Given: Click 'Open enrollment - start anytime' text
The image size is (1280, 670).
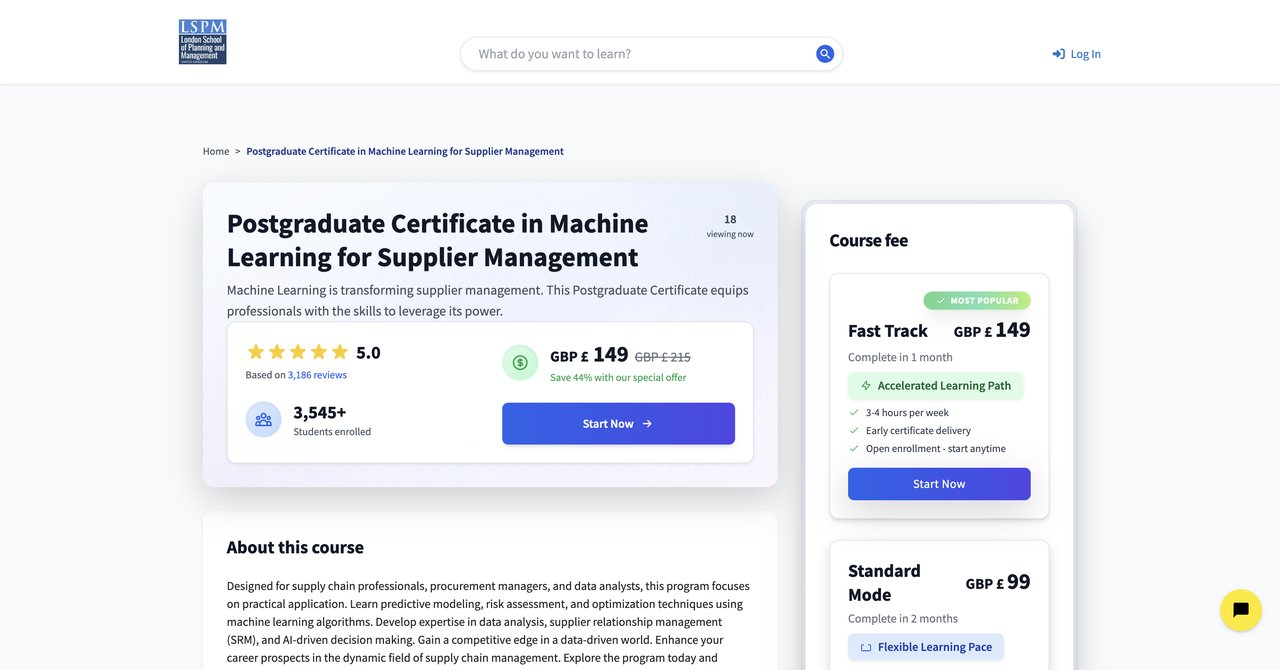Looking at the screenshot, I should point(936,448).
